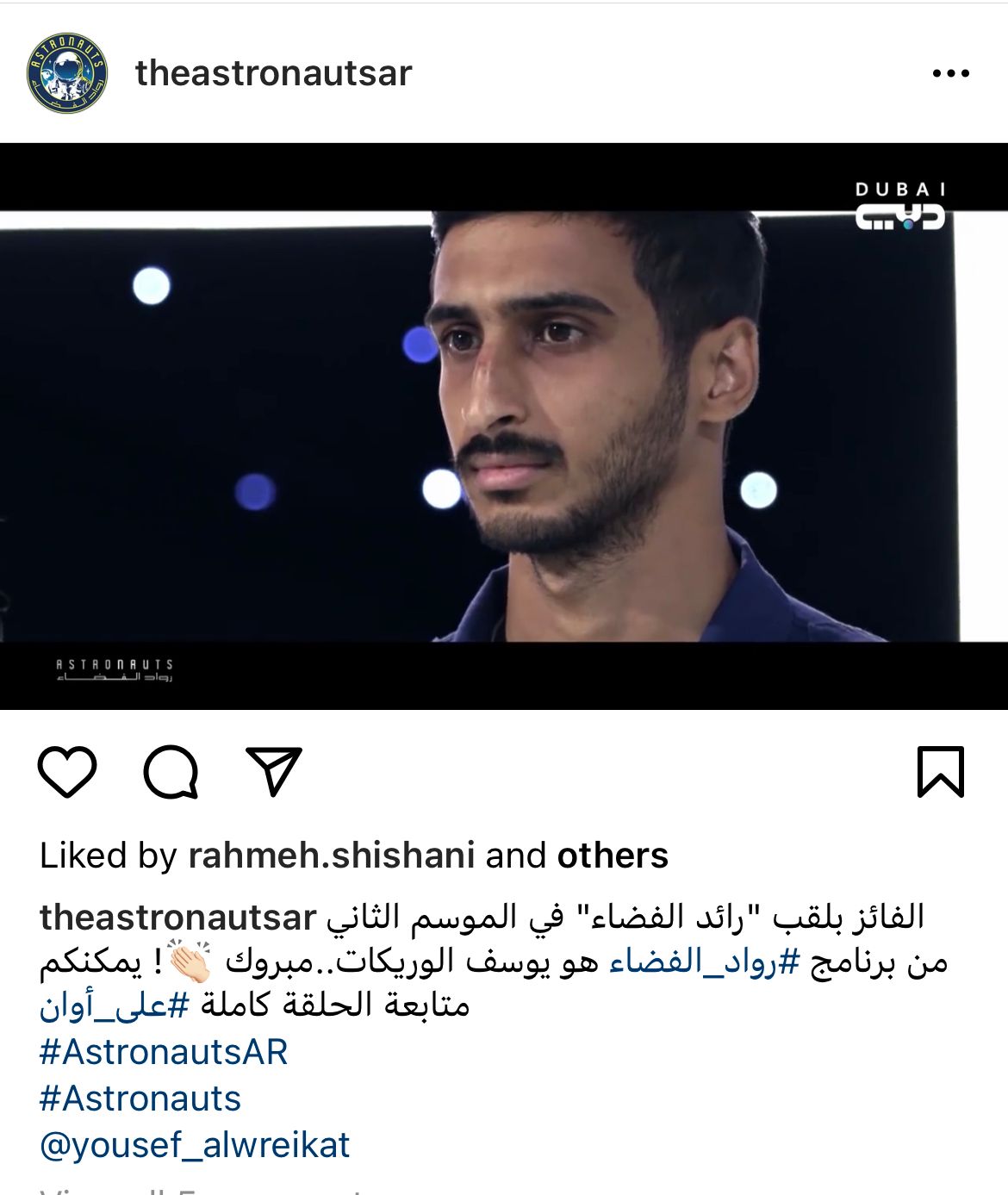This screenshot has width=1008, height=1195.
Task: Open theastronautsar username in post header
Action: (x=274, y=73)
